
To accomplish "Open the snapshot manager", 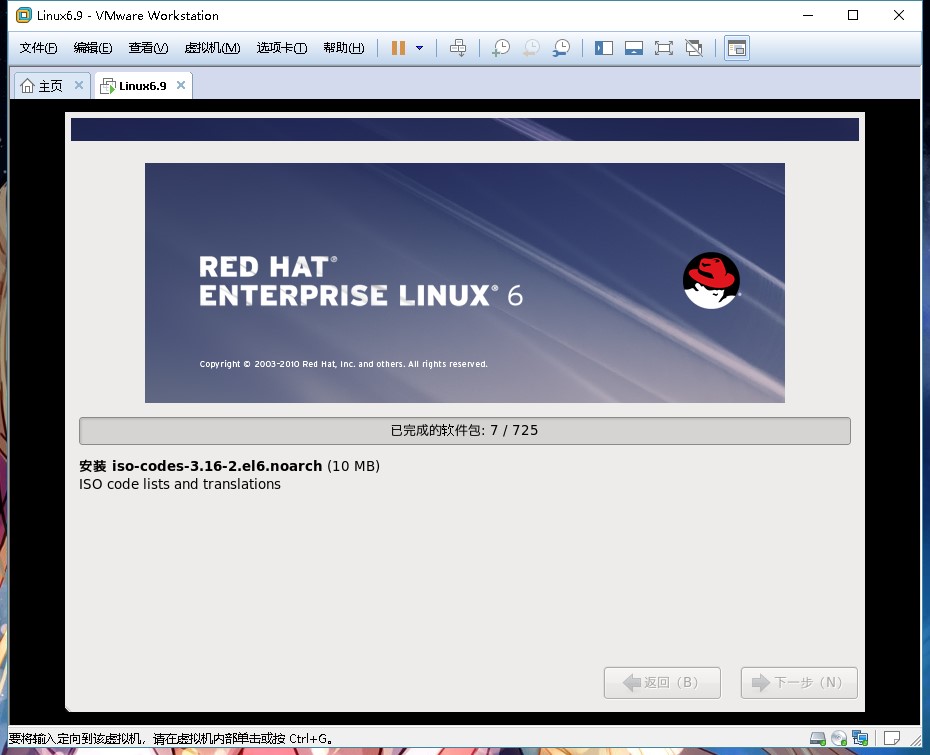I will (x=561, y=48).
